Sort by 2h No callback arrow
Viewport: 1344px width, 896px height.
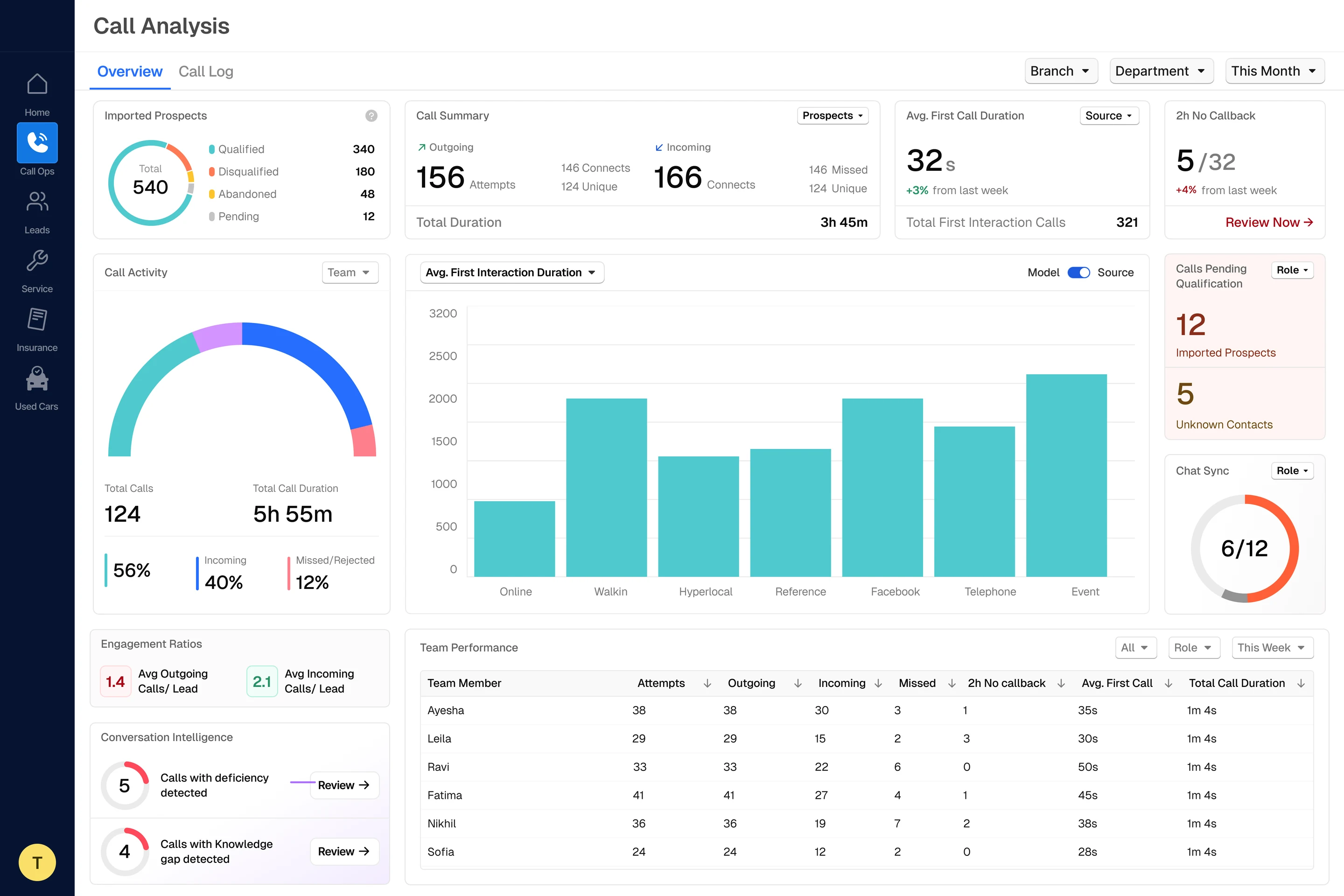(1061, 683)
